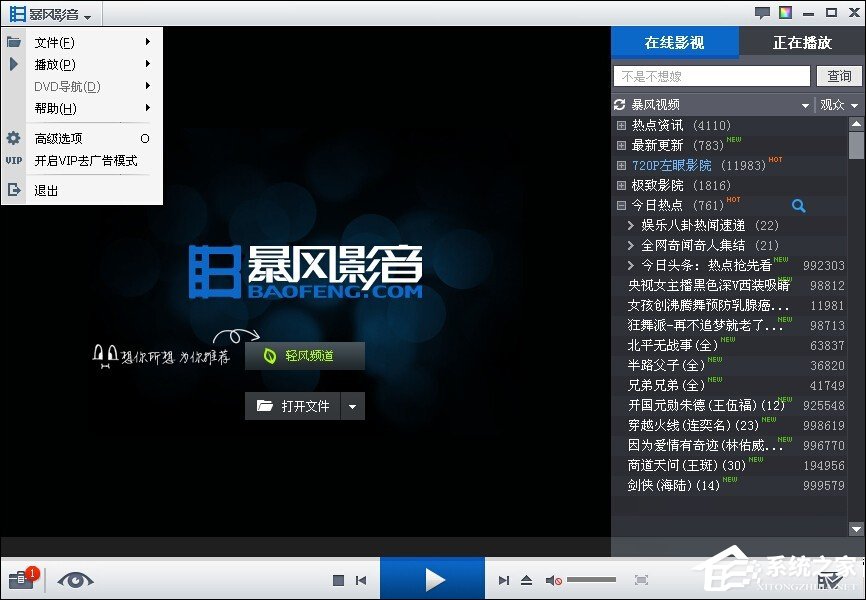Click the magnifier search icon beside 今日热点
Image resolution: width=866 pixels, height=600 pixels.
click(x=798, y=205)
